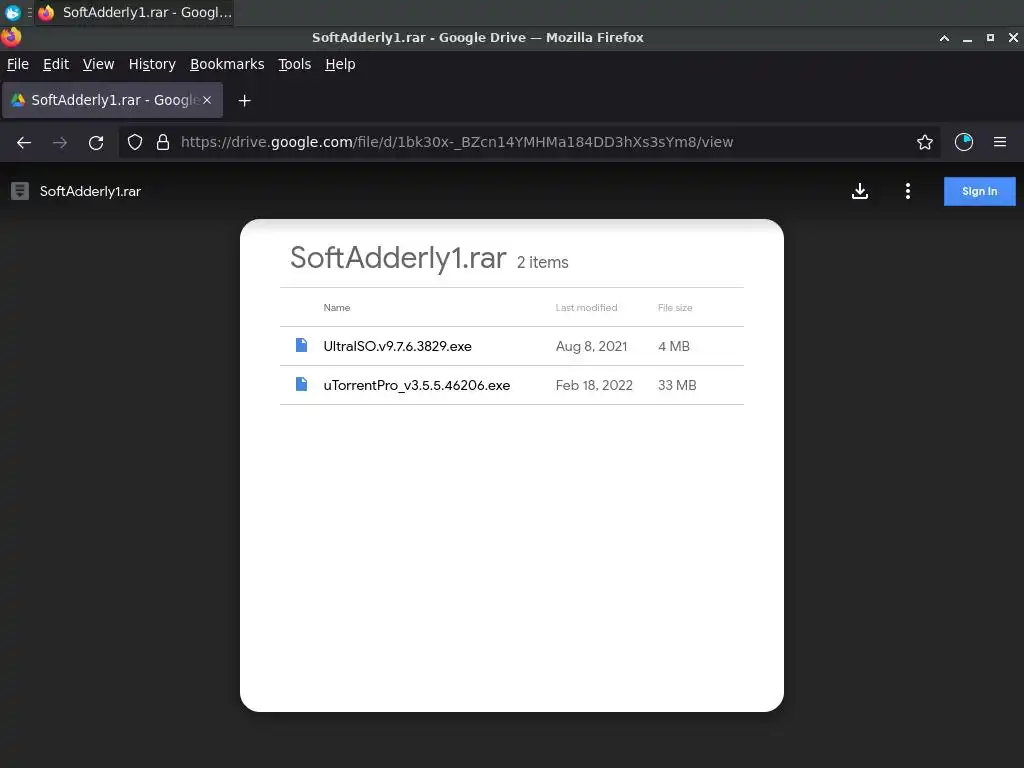Click the Last modified column header
The image size is (1024, 768).
[586, 308]
